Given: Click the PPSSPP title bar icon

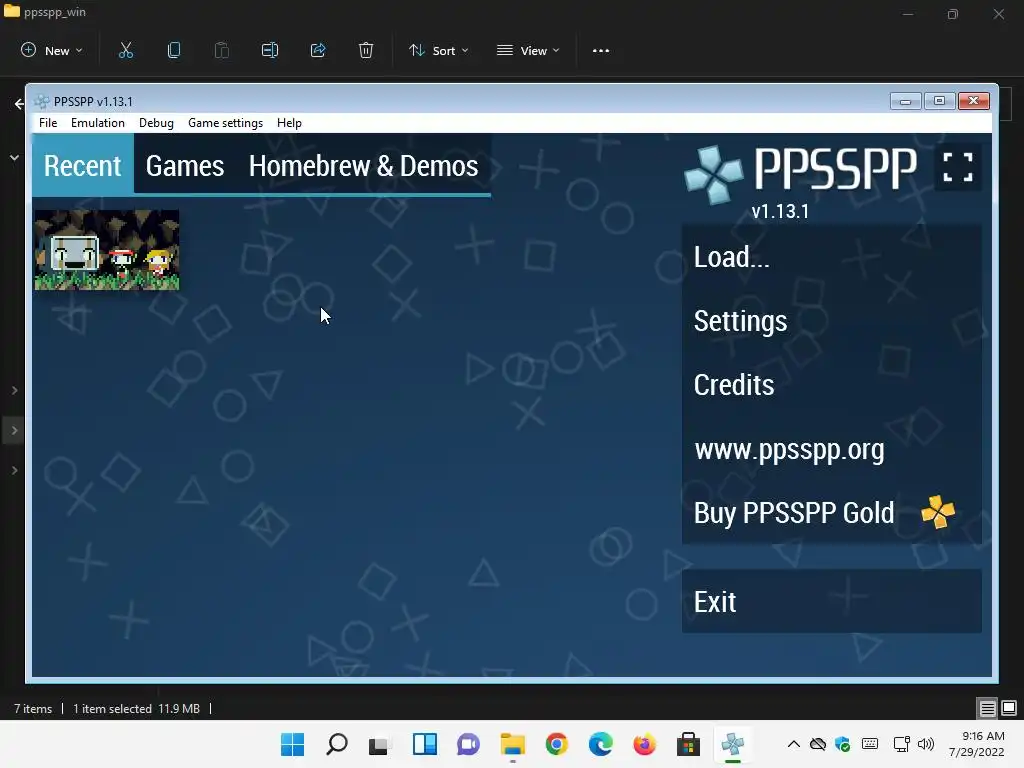Looking at the screenshot, I should point(42,101).
